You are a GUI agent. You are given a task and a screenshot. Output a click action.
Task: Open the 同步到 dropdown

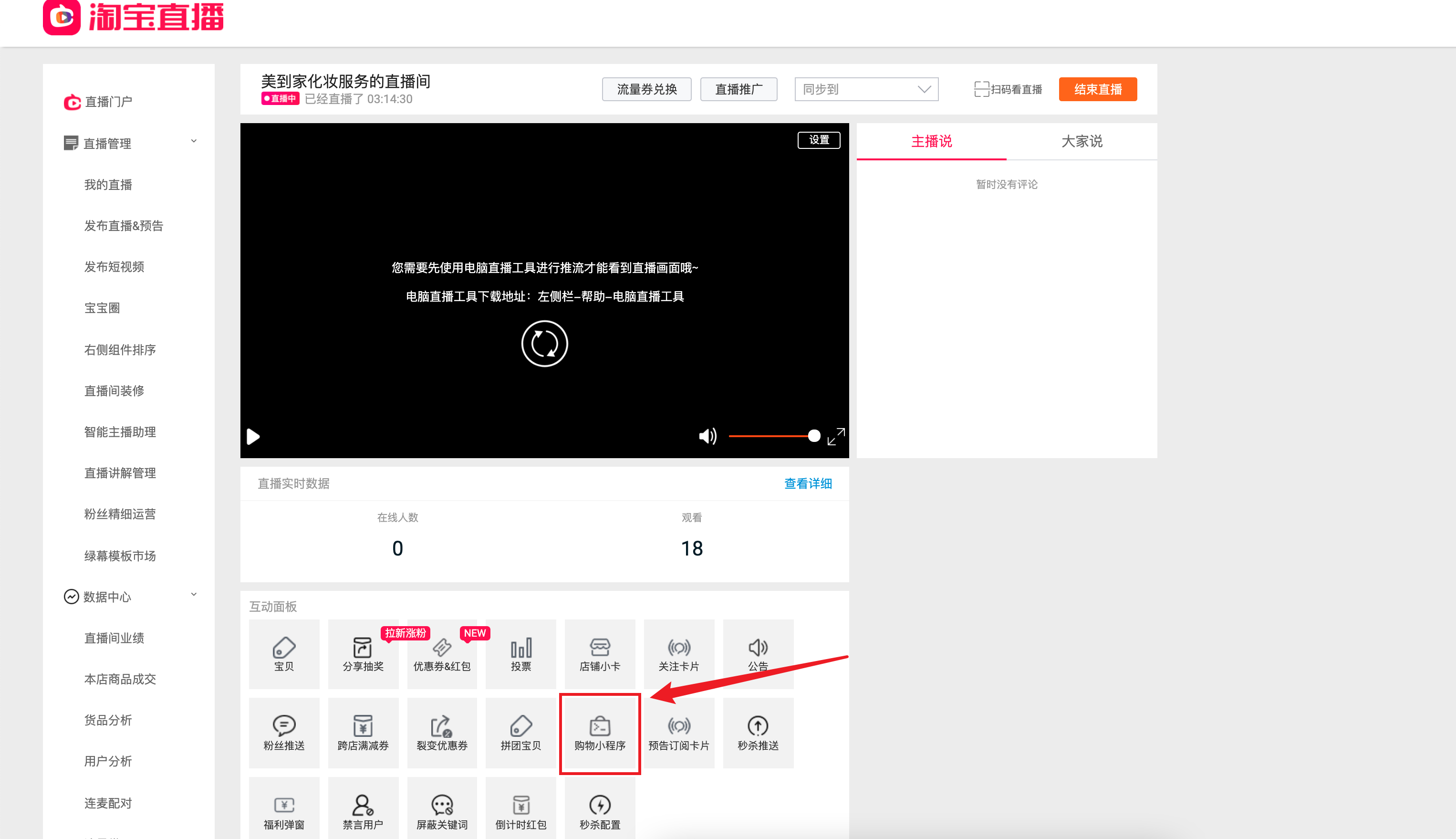pyautogui.click(x=866, y=89)
